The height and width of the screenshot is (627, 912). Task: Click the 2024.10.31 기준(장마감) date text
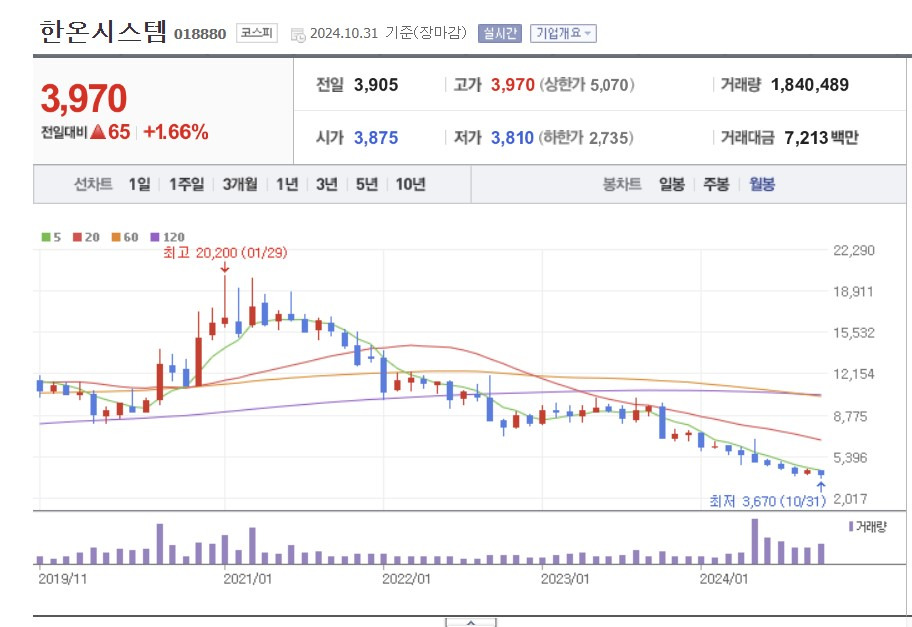[389, 33]
